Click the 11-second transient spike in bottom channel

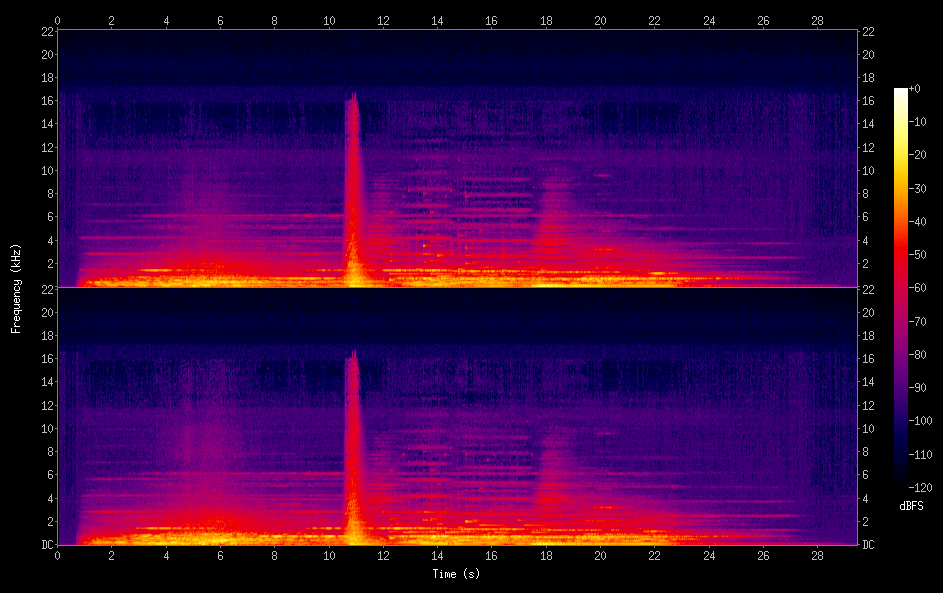coord(352,440)
